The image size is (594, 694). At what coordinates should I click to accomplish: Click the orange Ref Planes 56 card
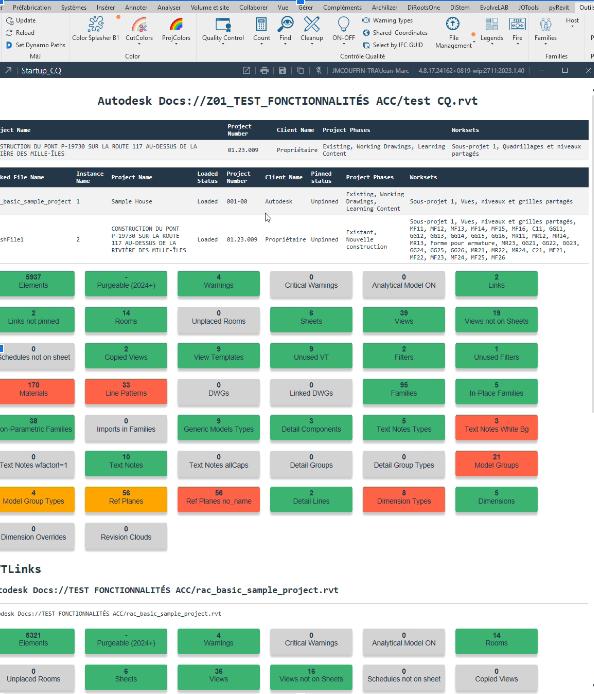coord(126,499)
